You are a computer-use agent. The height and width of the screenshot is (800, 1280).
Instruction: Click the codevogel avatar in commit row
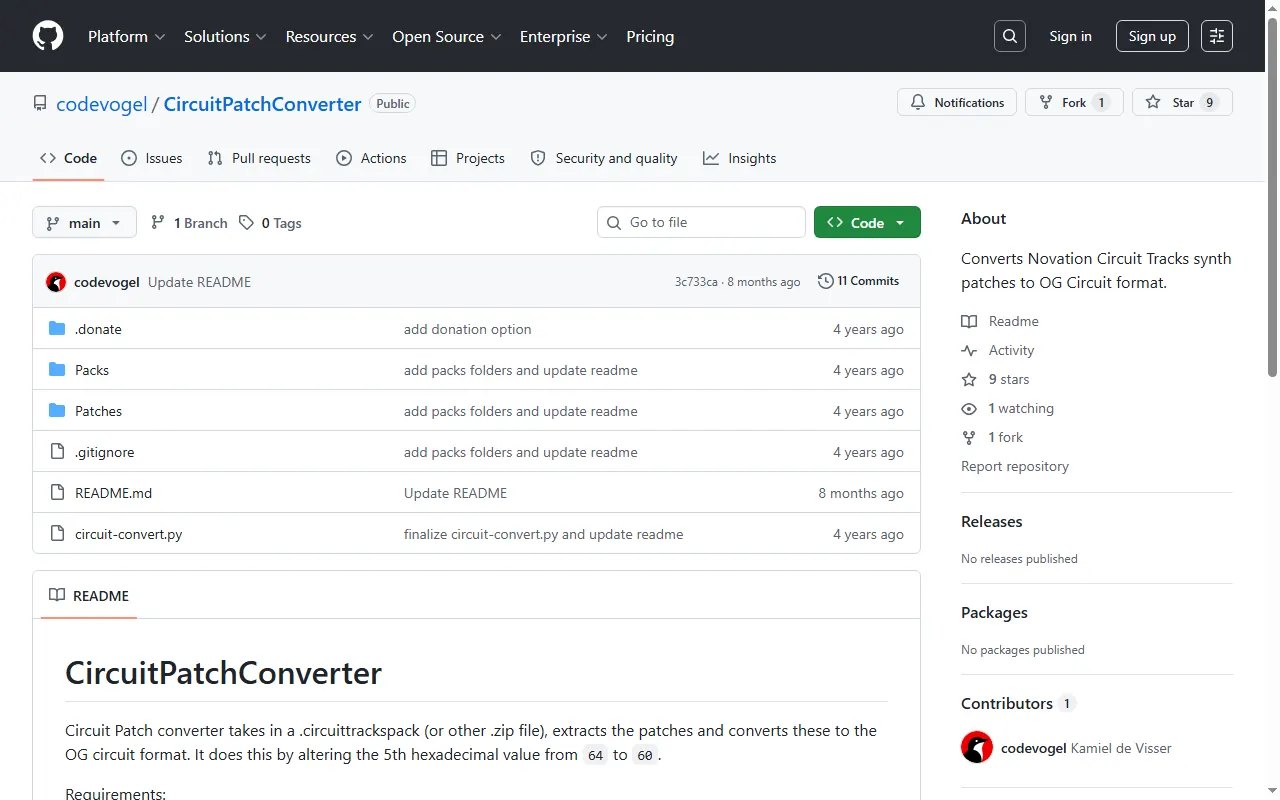[x=56, y=282]
